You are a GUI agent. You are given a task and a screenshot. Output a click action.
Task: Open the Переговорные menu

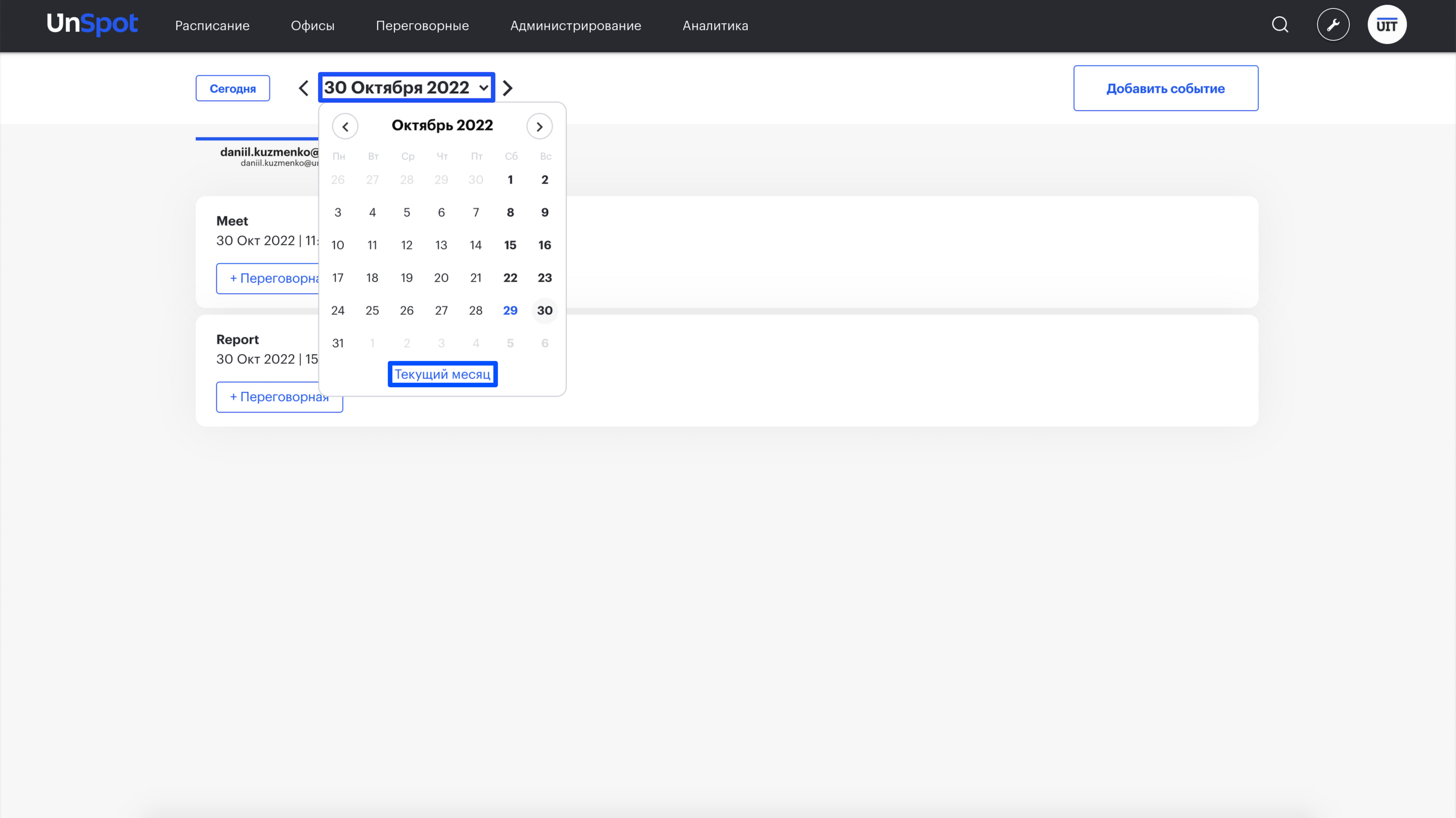click(422, 26)
